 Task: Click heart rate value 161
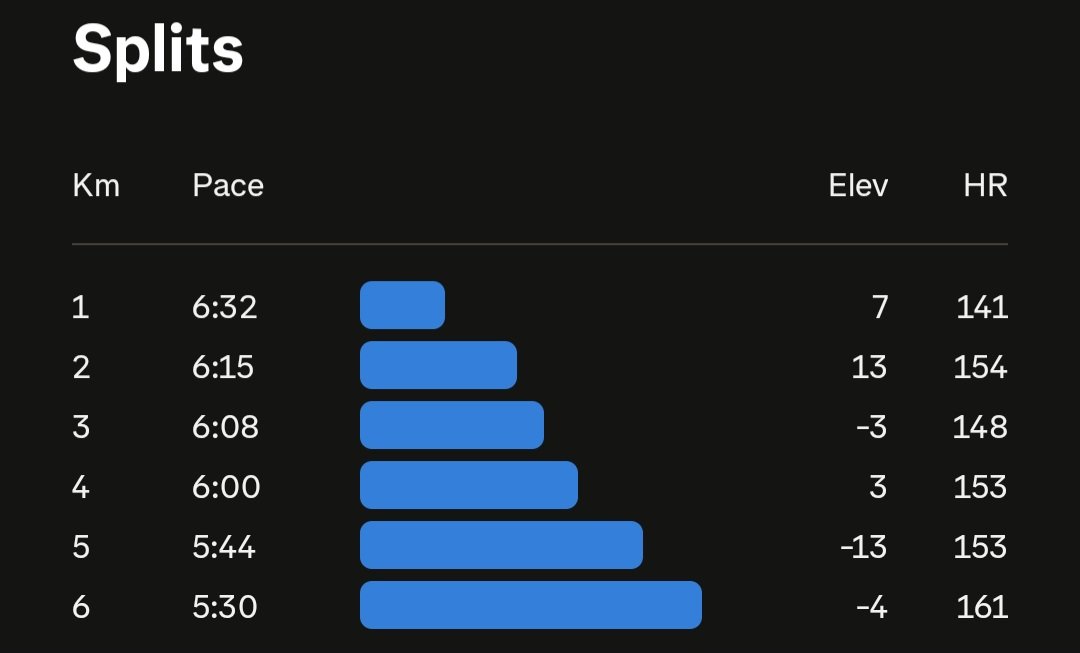click(982, 607)
